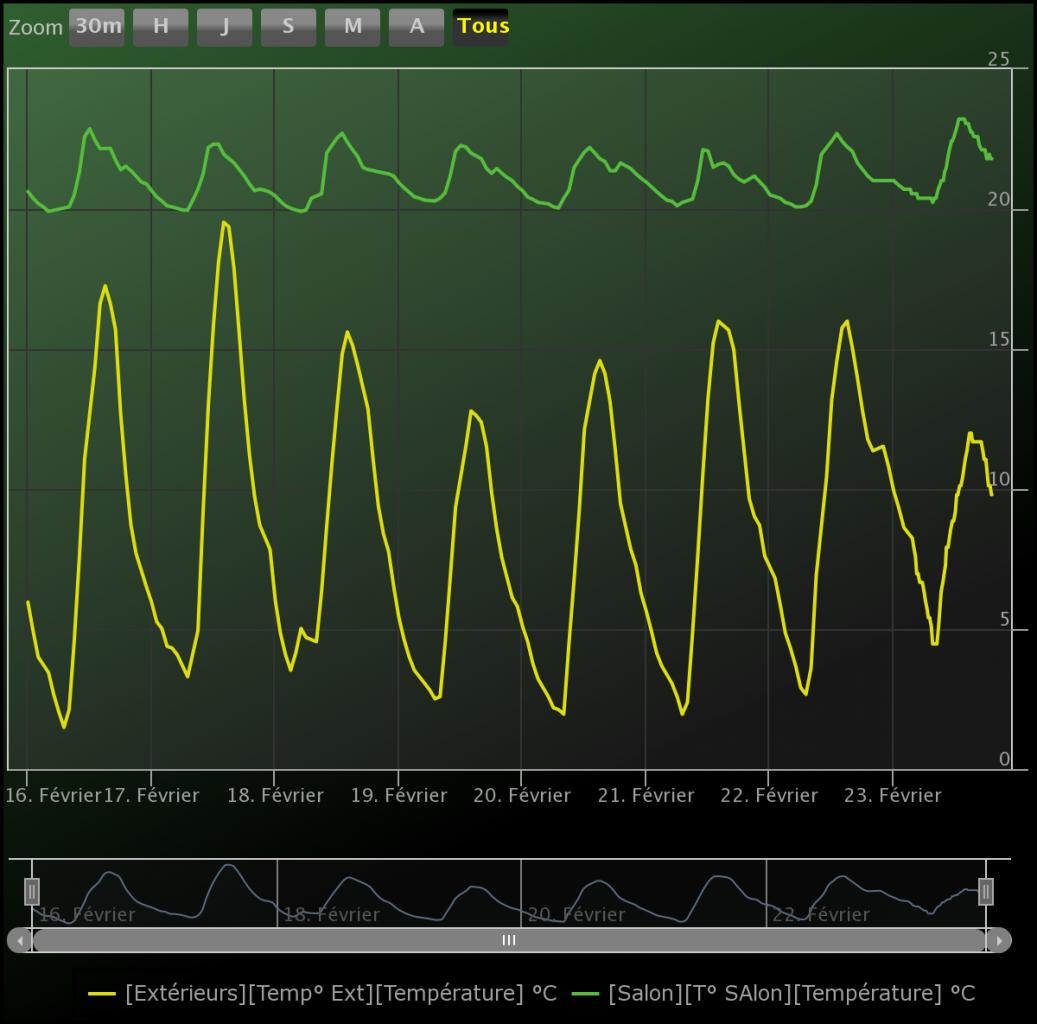Toggle the Salon T° SAlon legend series
Viewport: 1037px width, 1024px height.
(773, 993)
